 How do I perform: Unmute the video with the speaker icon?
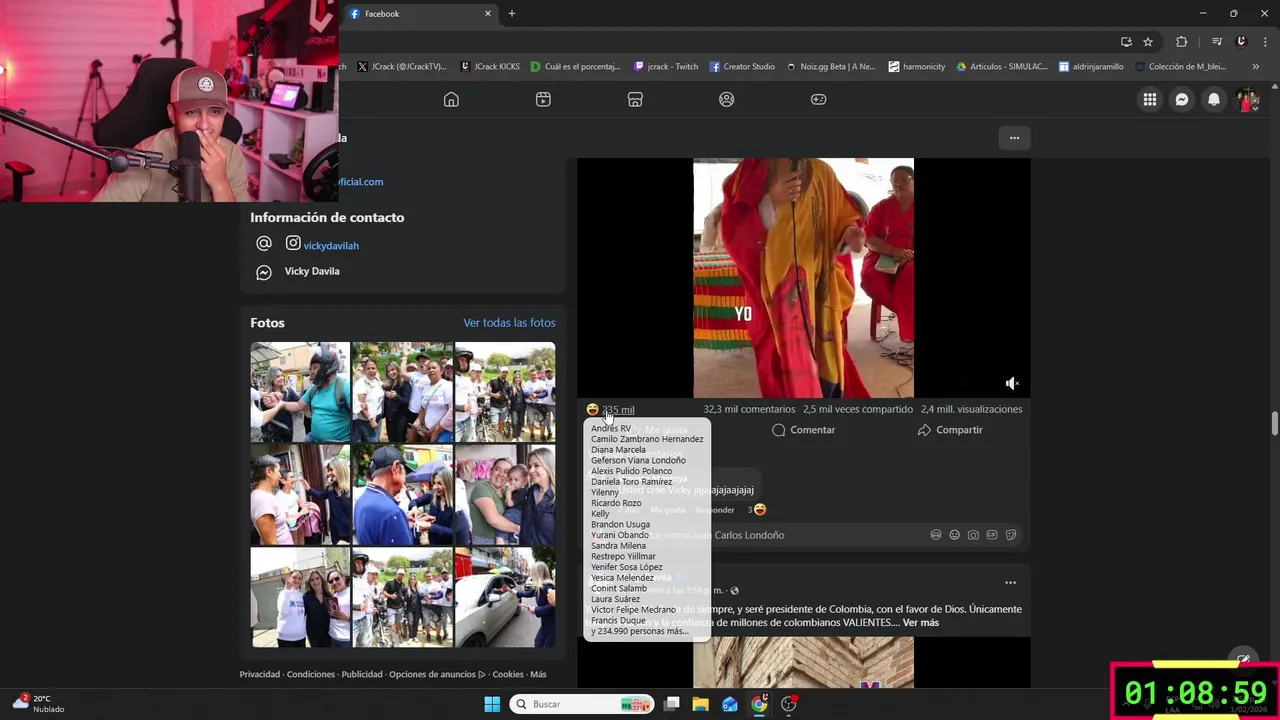point(1012,383)
